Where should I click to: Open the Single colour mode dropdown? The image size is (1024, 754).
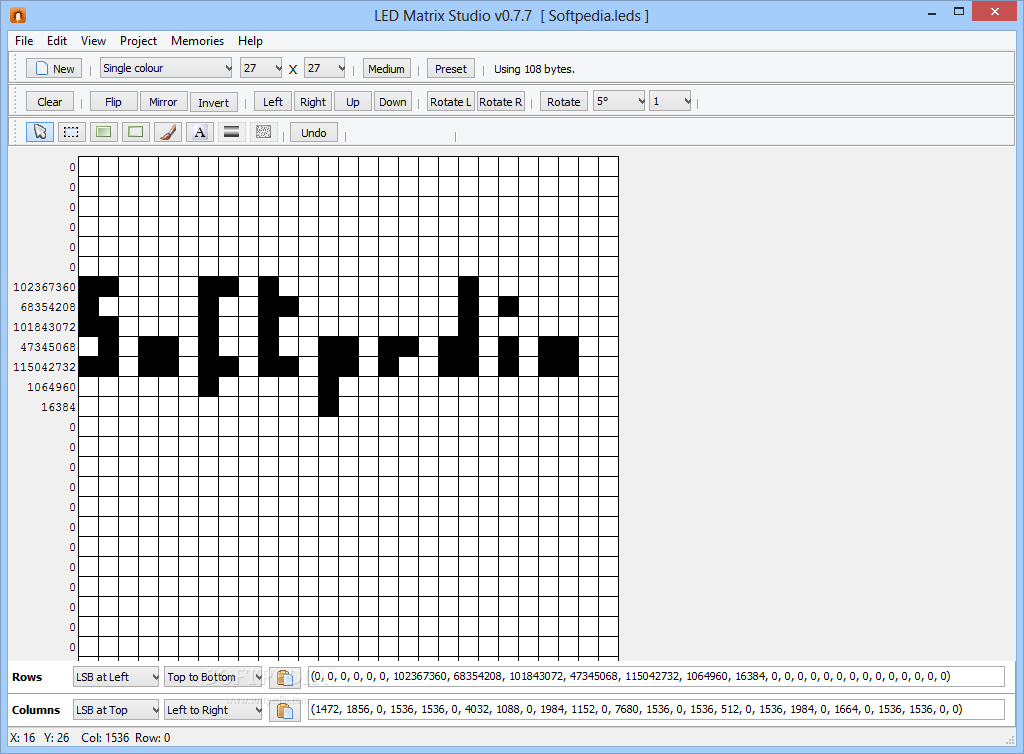(167, 68)
